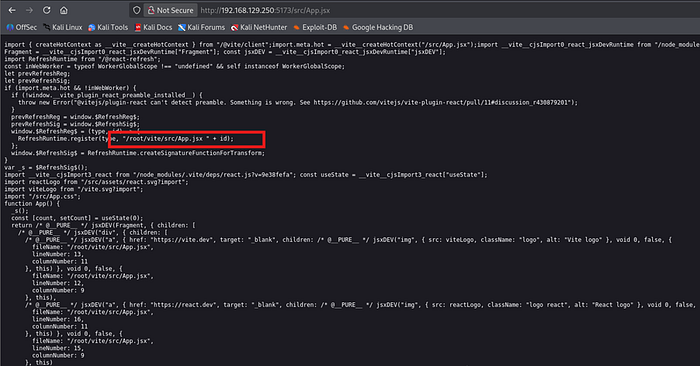Reload the current page
The height and width of the screenshot is (366, 700).
coord(46,10)
